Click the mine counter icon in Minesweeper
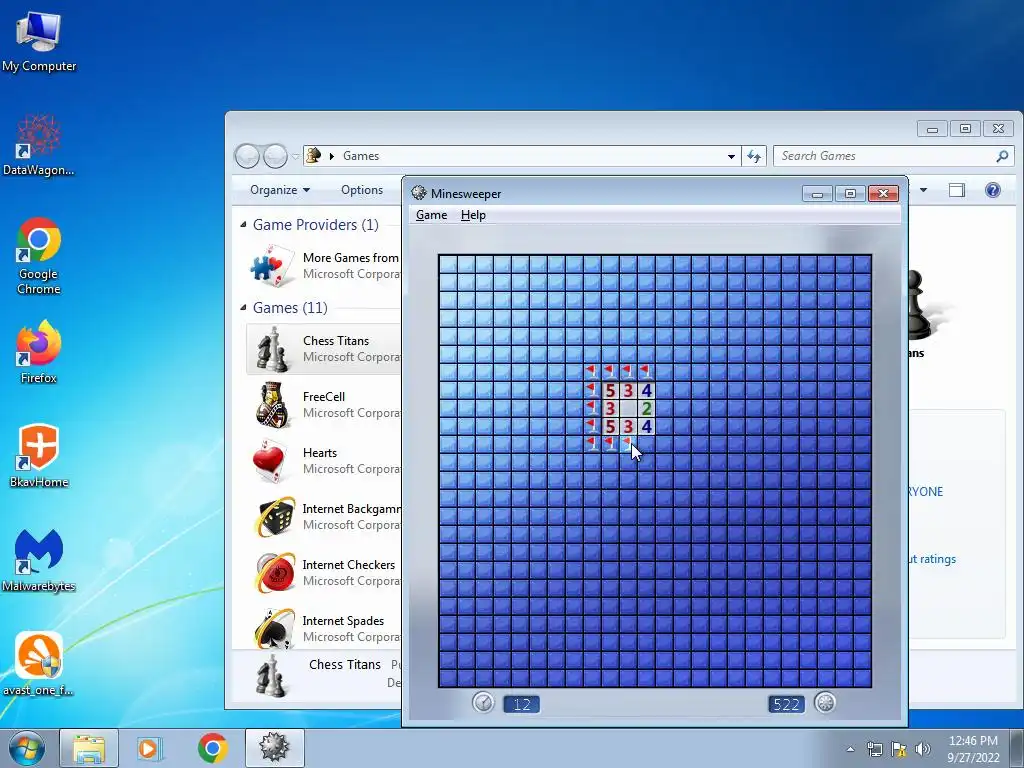The image size is (1024, 768). tap(825, 703)
